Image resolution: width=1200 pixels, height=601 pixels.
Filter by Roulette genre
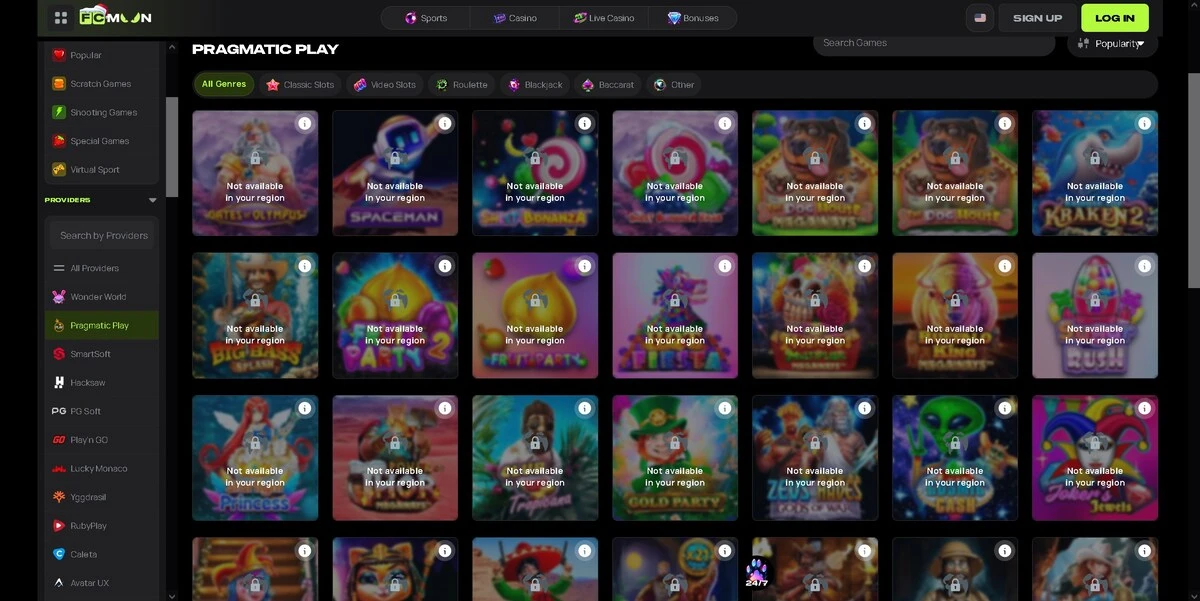pyautogui.click(x=462, y=85)
